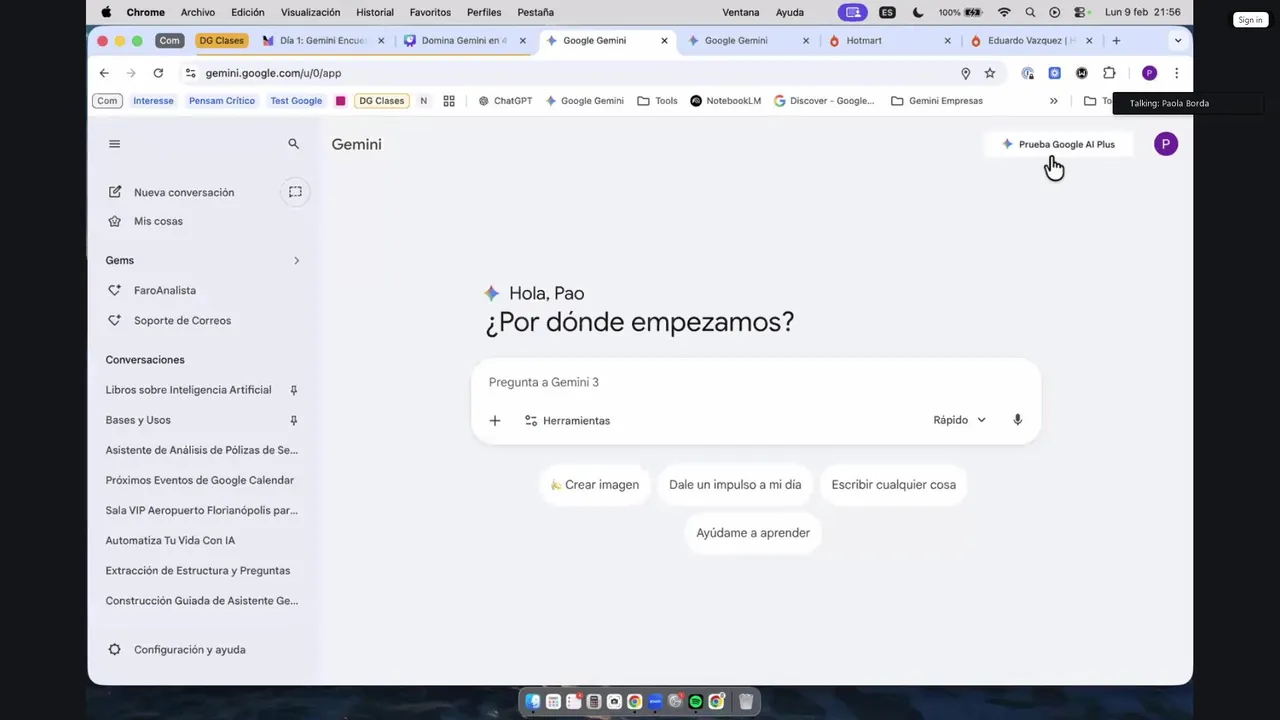Open the Bases y Usos conversation
The height and width of the screenshot is (720, 1280).
point(138,420)
